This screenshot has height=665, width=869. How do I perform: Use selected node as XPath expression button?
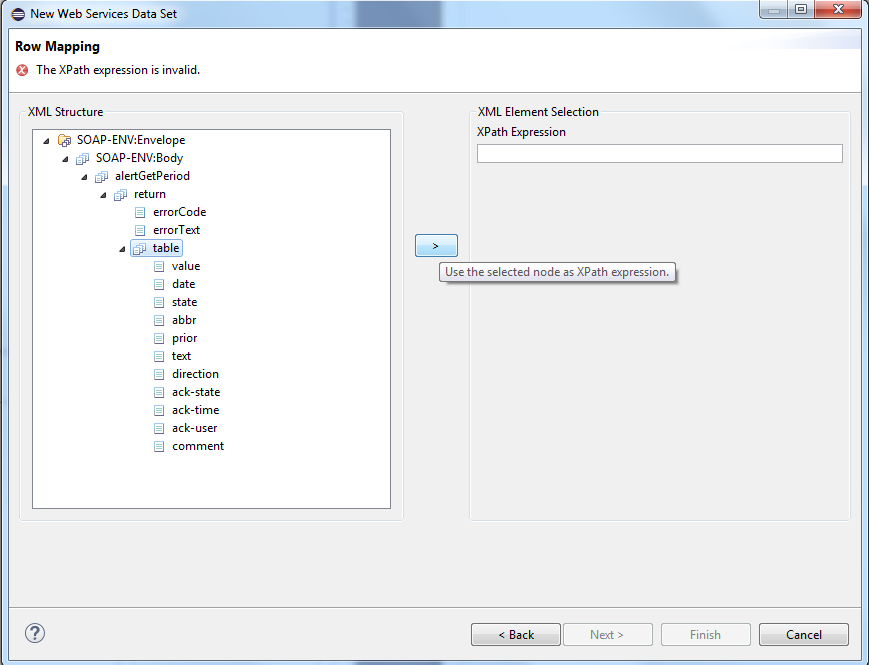tap(436, 245)
